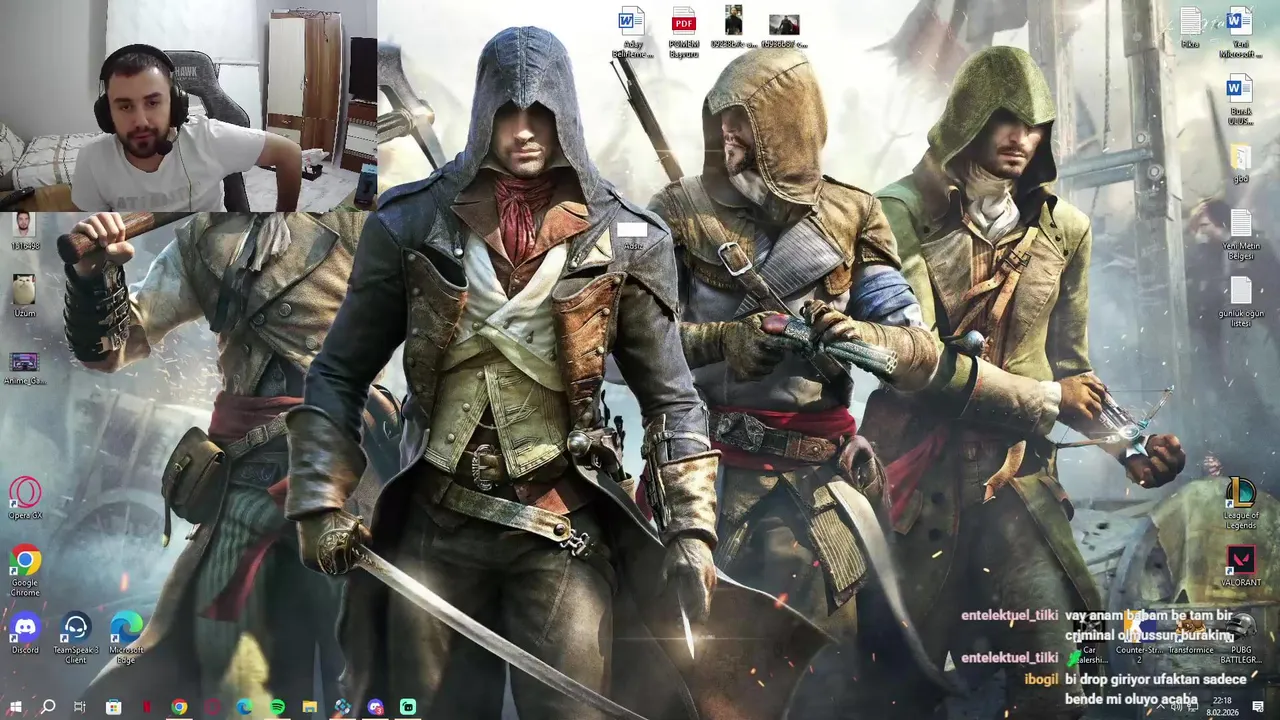Viewport: 1280px width, 720px height.
Task: Select the Burak ULUS Word document
Action: tap(1240, 100)
